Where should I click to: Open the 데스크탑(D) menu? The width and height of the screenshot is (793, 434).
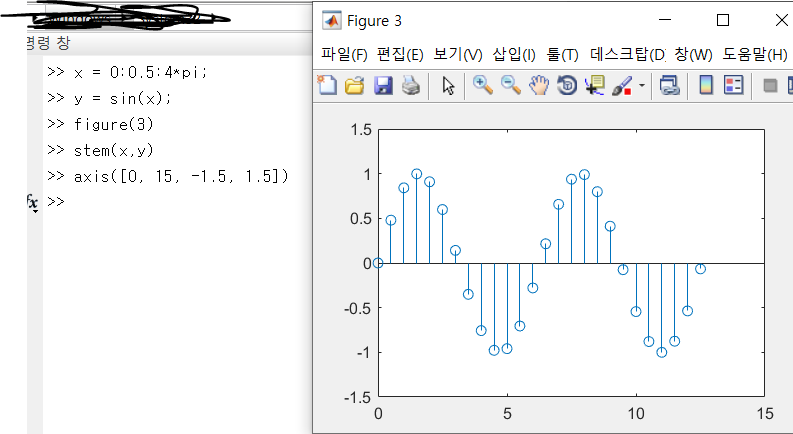coord(628,54)
